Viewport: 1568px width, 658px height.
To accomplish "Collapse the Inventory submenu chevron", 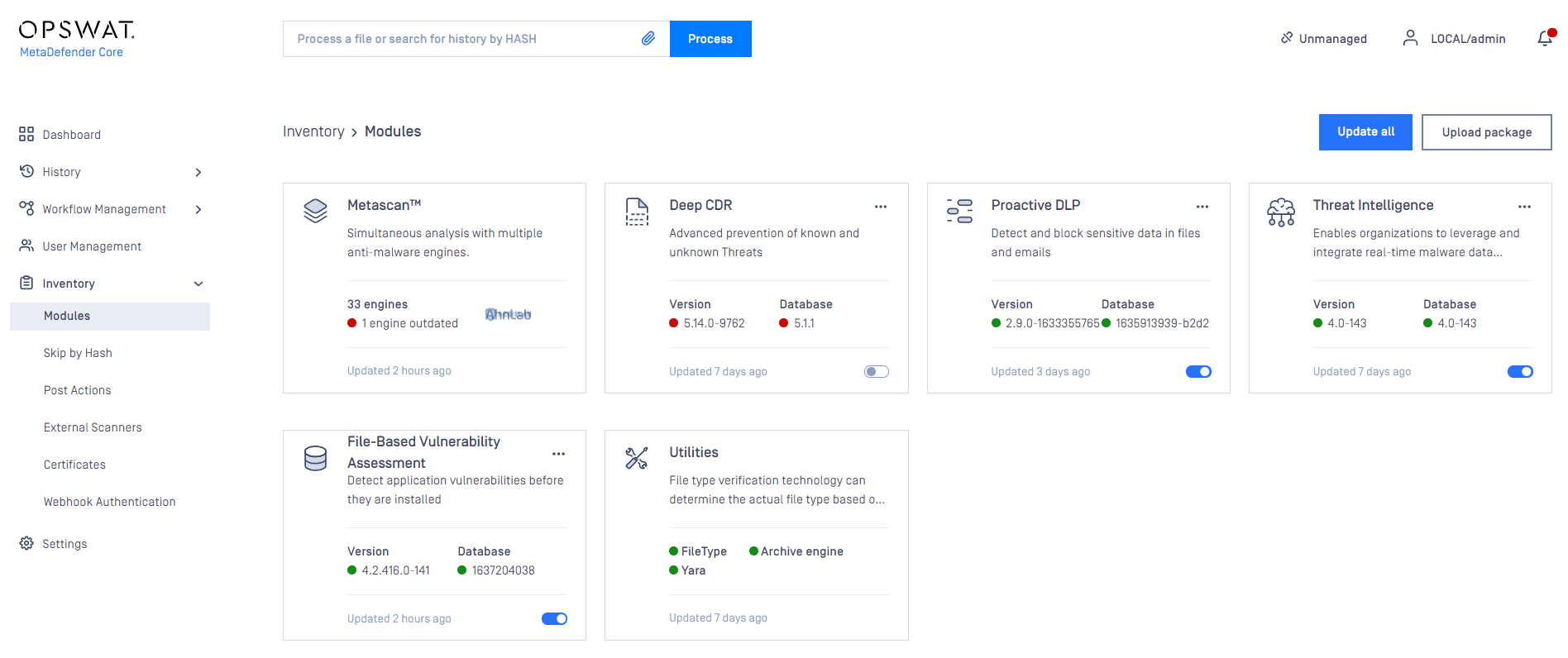I will [x=198, y=284].
